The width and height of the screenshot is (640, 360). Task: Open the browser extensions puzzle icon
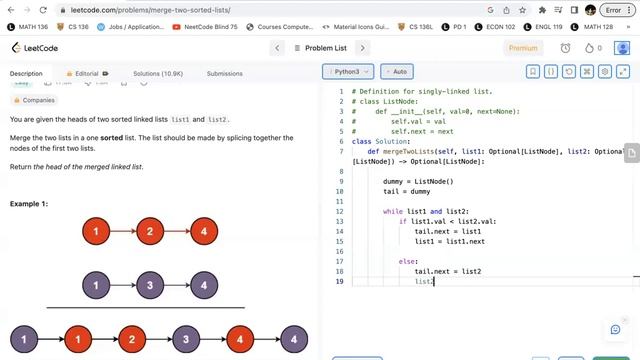tap(542, 10)
